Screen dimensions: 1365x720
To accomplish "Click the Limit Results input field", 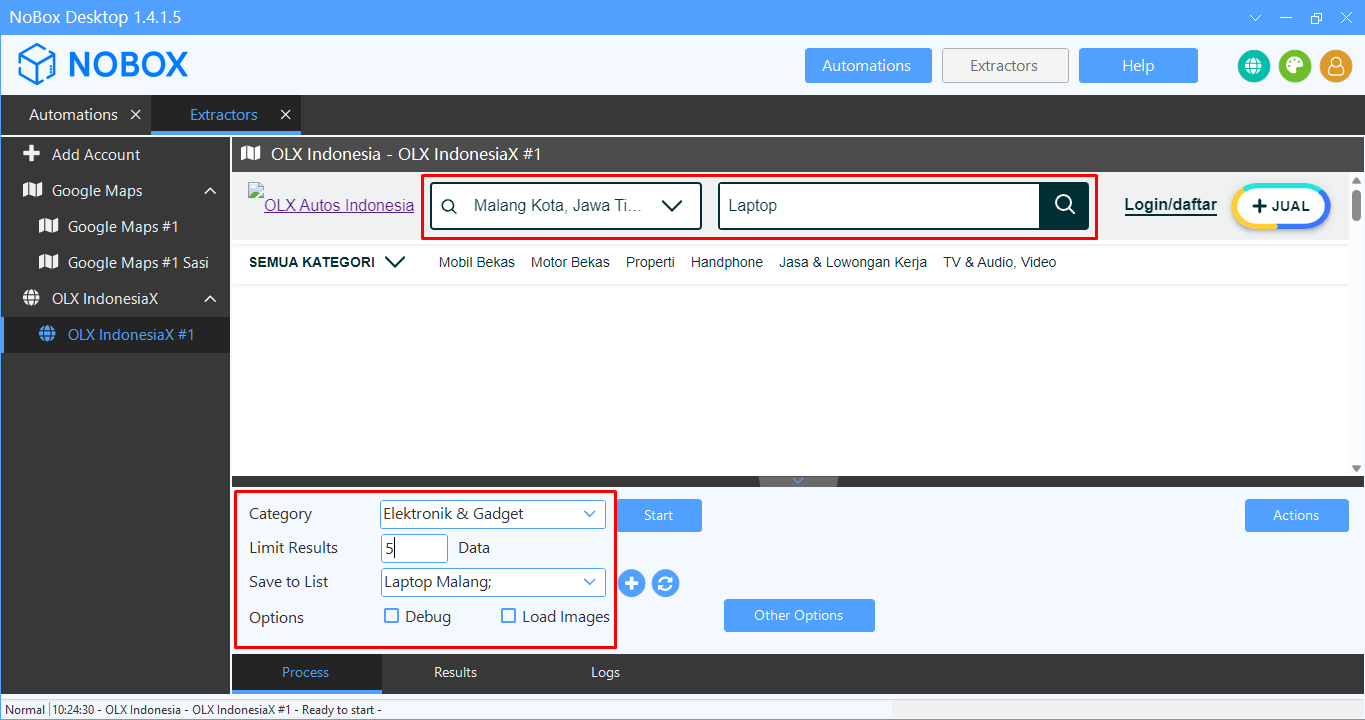I will point(414,548).
